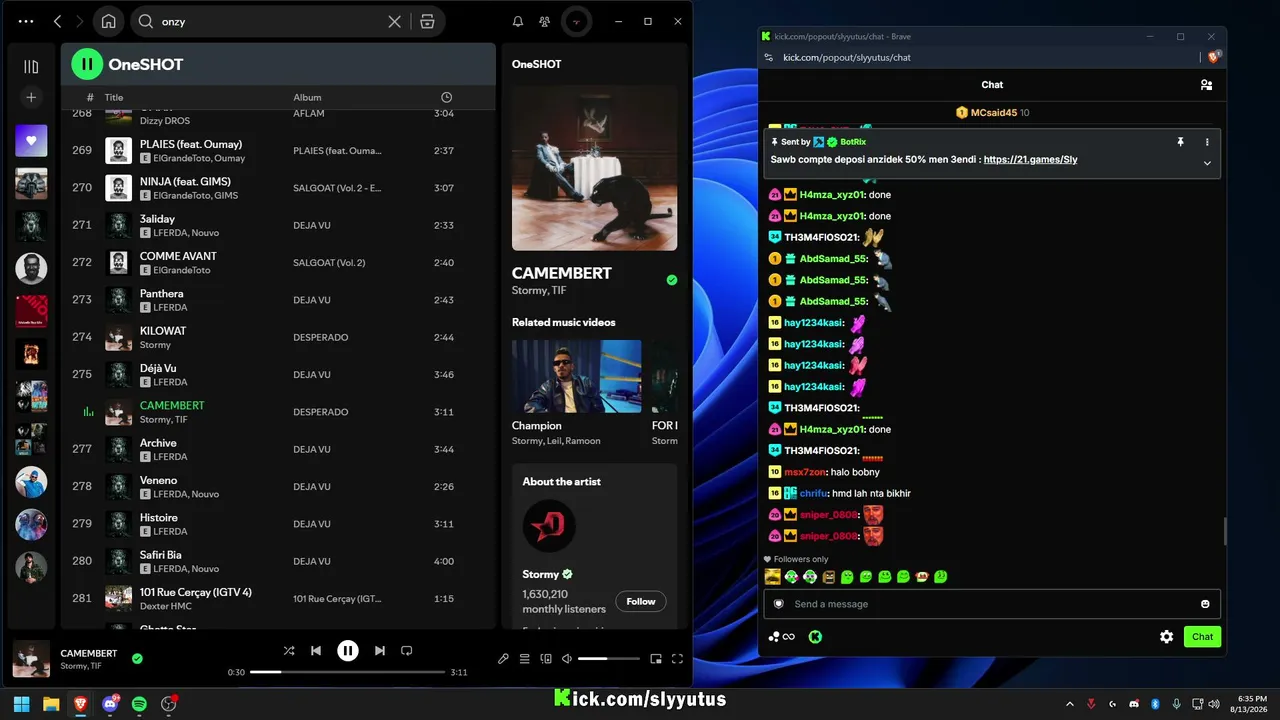Switch Spotify to full screen view

(678, 659)
